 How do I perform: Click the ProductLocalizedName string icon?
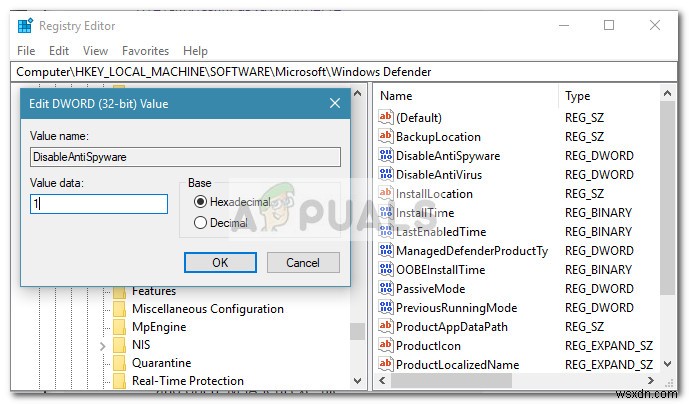coord(385,364)
